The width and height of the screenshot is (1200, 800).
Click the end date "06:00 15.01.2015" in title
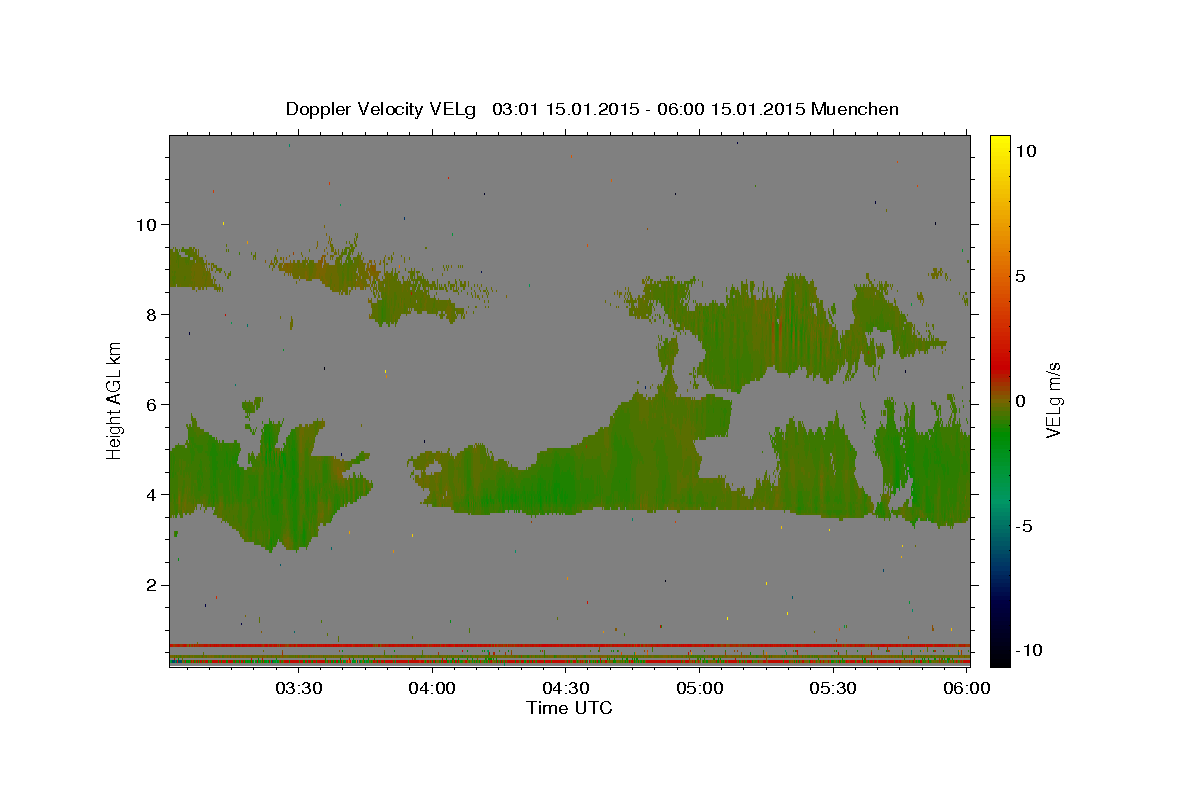[x=729, y=109]
